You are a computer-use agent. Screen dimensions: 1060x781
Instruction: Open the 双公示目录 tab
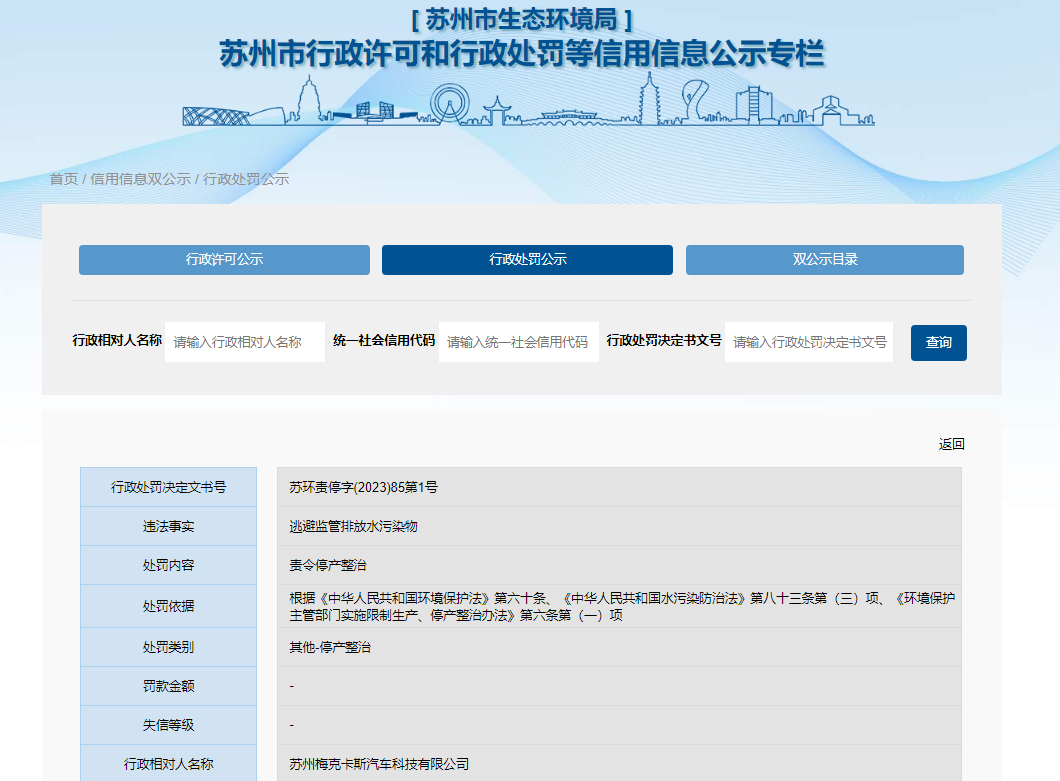click(x=824, y=260)
